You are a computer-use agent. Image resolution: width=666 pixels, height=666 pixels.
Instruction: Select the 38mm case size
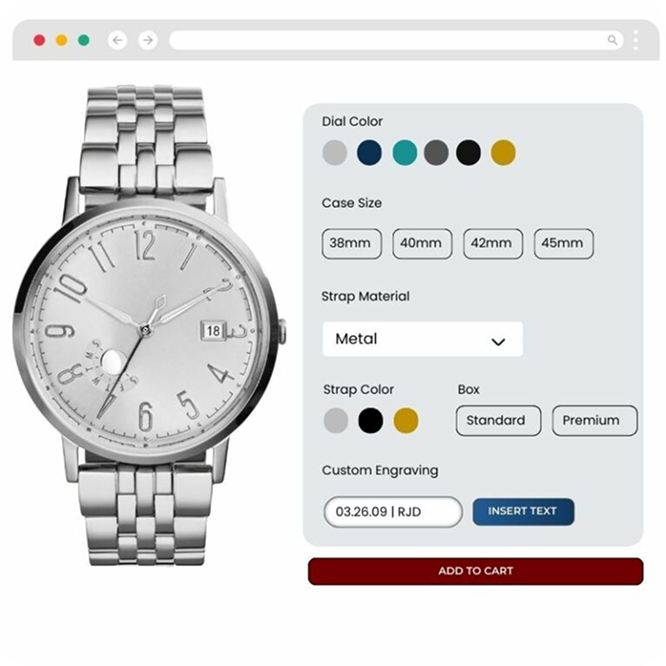[352, 243]
